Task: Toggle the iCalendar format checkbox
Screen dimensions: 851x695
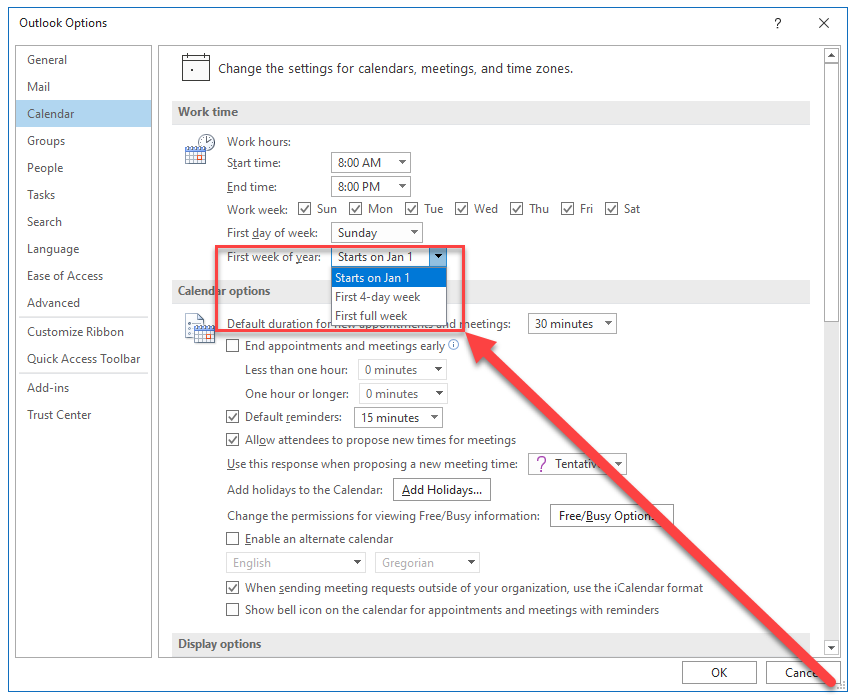Action: (x=232, y=588)
